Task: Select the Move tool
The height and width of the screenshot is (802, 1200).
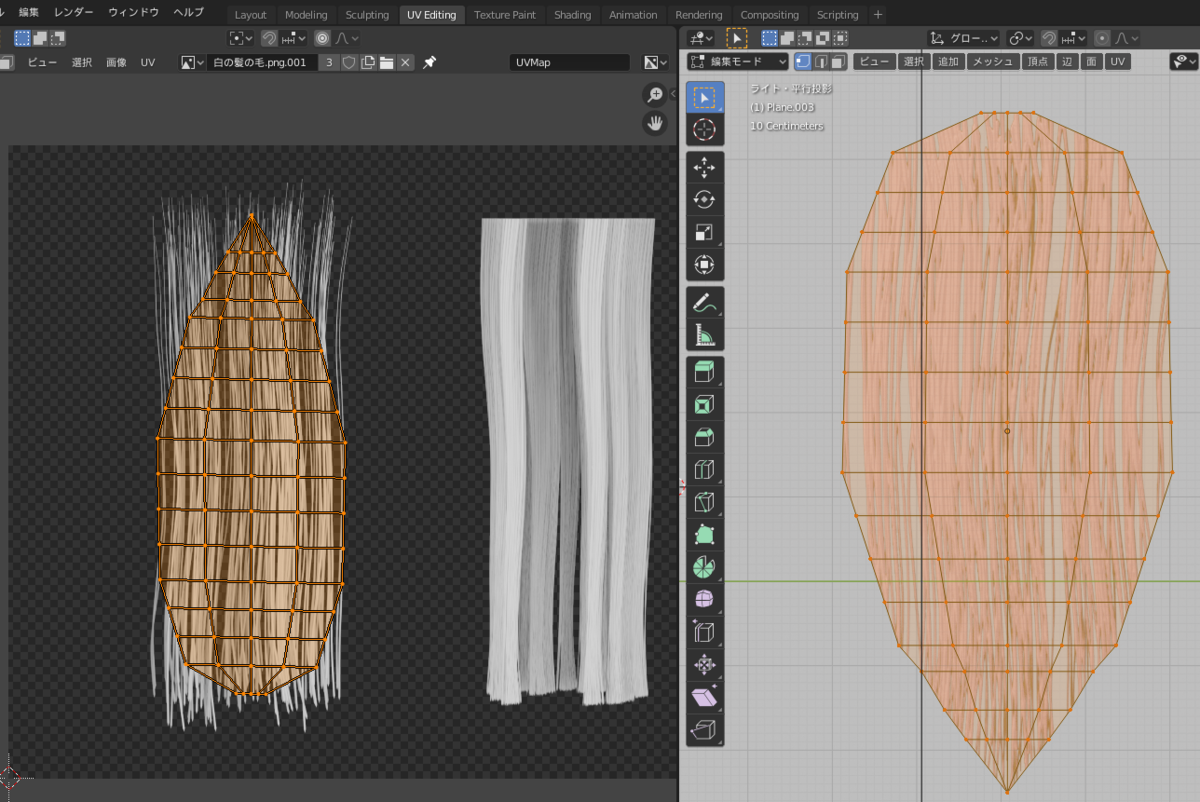Action: (x=705, y=168)
